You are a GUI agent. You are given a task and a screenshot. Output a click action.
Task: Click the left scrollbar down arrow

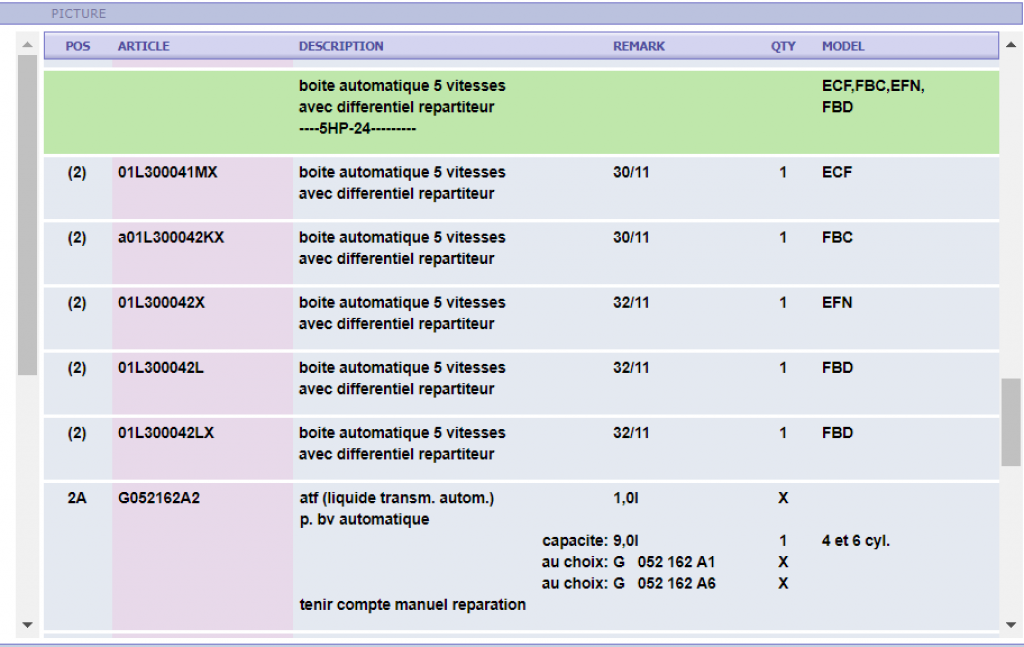(27, 626)
